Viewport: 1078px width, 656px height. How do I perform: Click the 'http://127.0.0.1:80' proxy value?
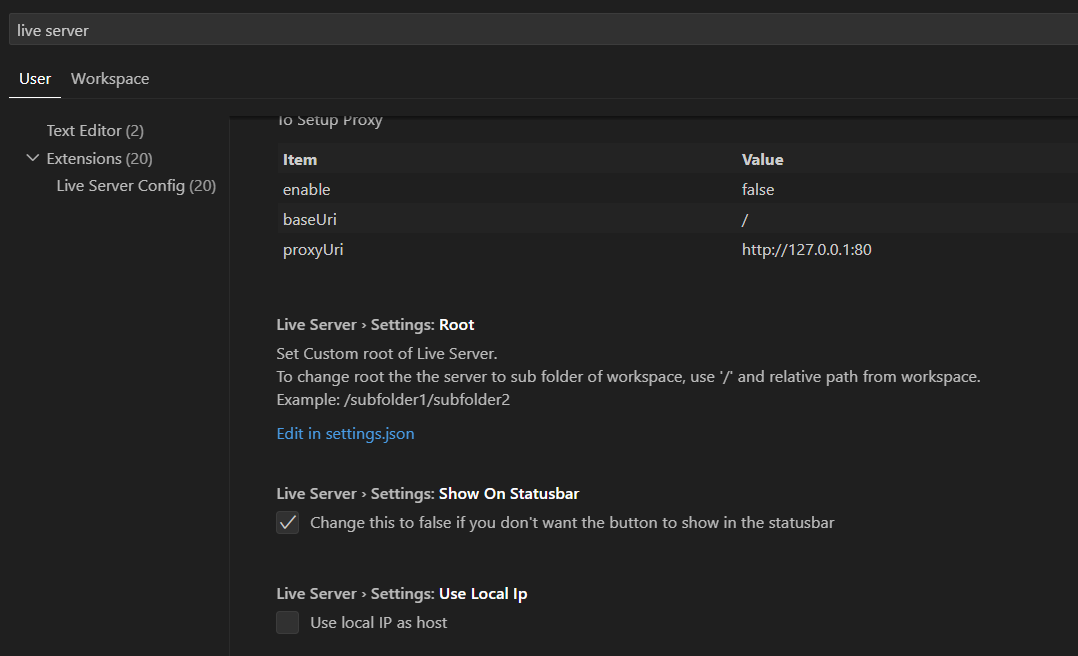pyautogui.click(x=806, y=250)
